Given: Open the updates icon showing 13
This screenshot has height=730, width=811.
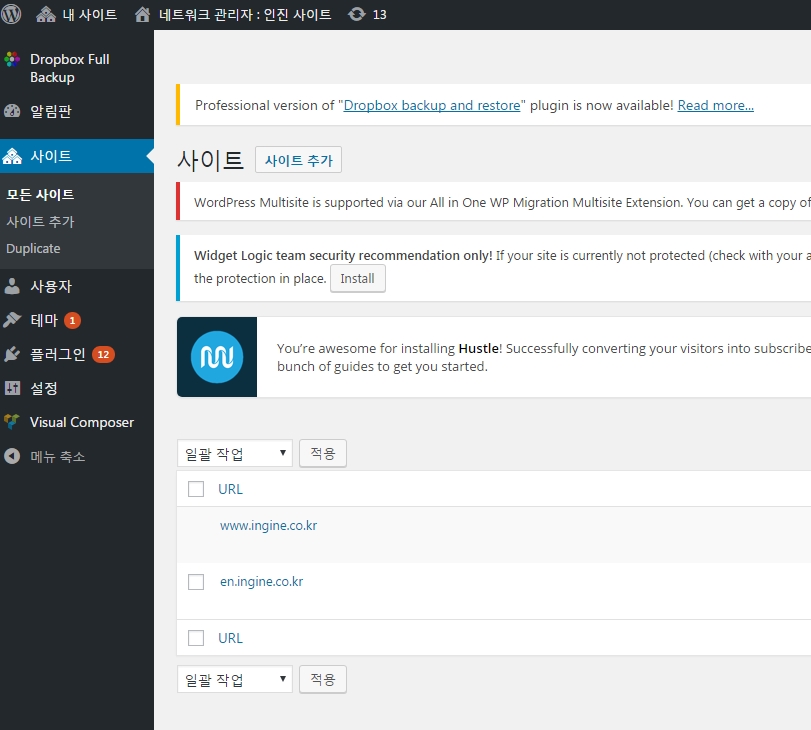Looking at the screenshot, I should coord(356,14).
